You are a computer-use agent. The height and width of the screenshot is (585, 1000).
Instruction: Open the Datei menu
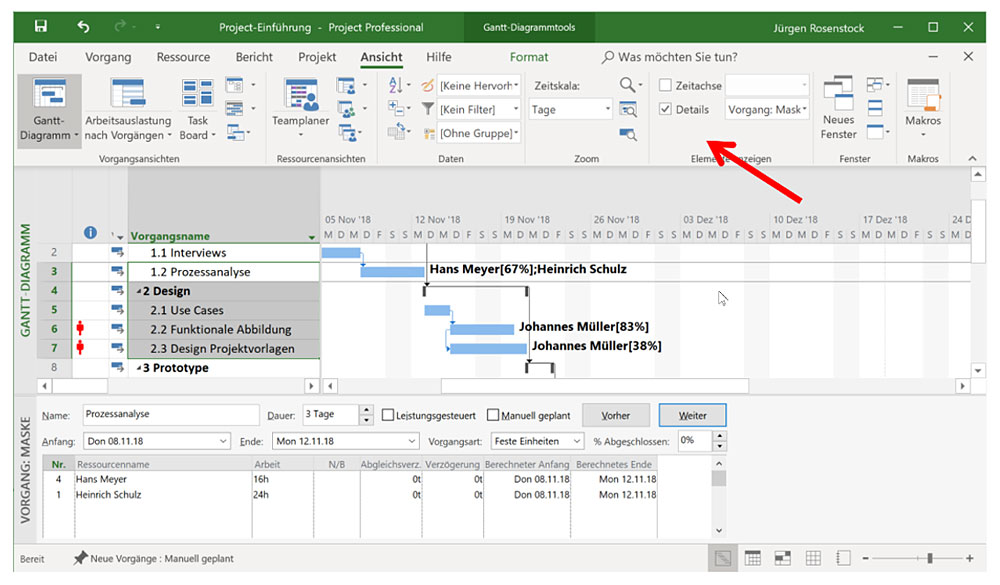(x=43, y=57)
